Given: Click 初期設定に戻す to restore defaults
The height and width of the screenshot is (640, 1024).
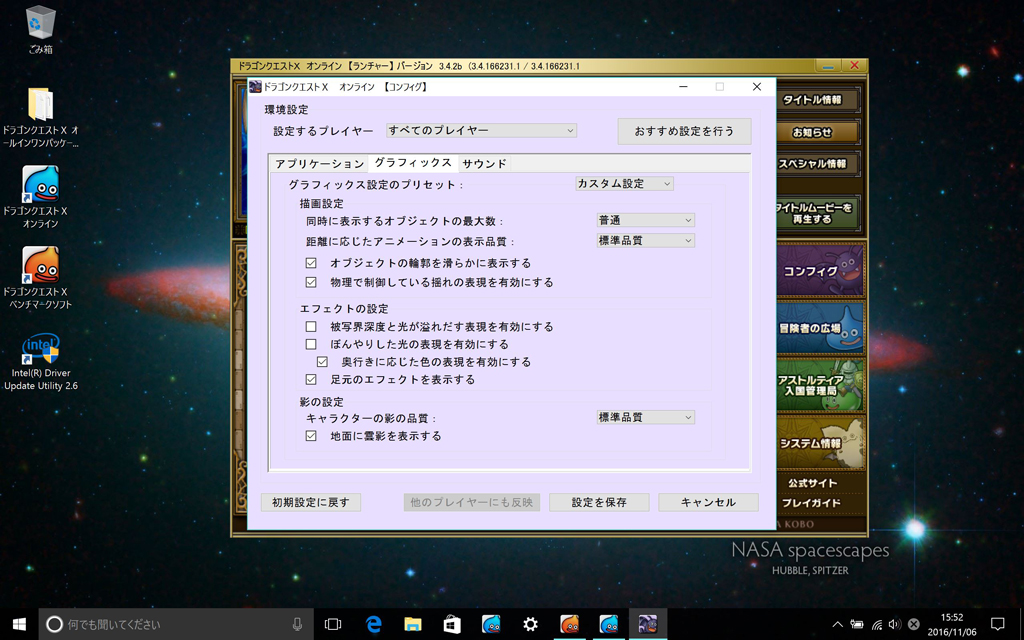Looking at the screenshot, I should click(x=311, y=502).
